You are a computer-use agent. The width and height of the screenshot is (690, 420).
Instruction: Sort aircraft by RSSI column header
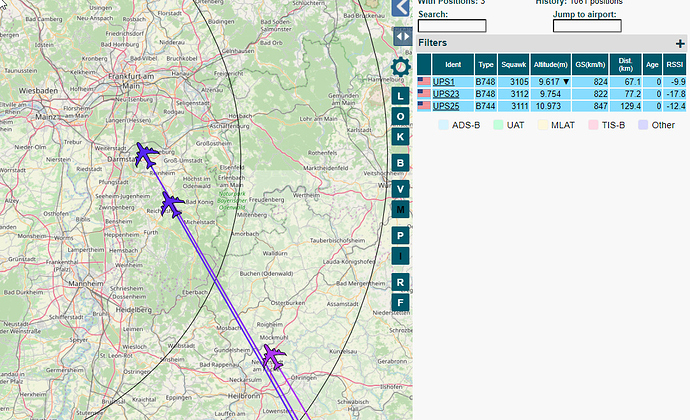(675, 65)
